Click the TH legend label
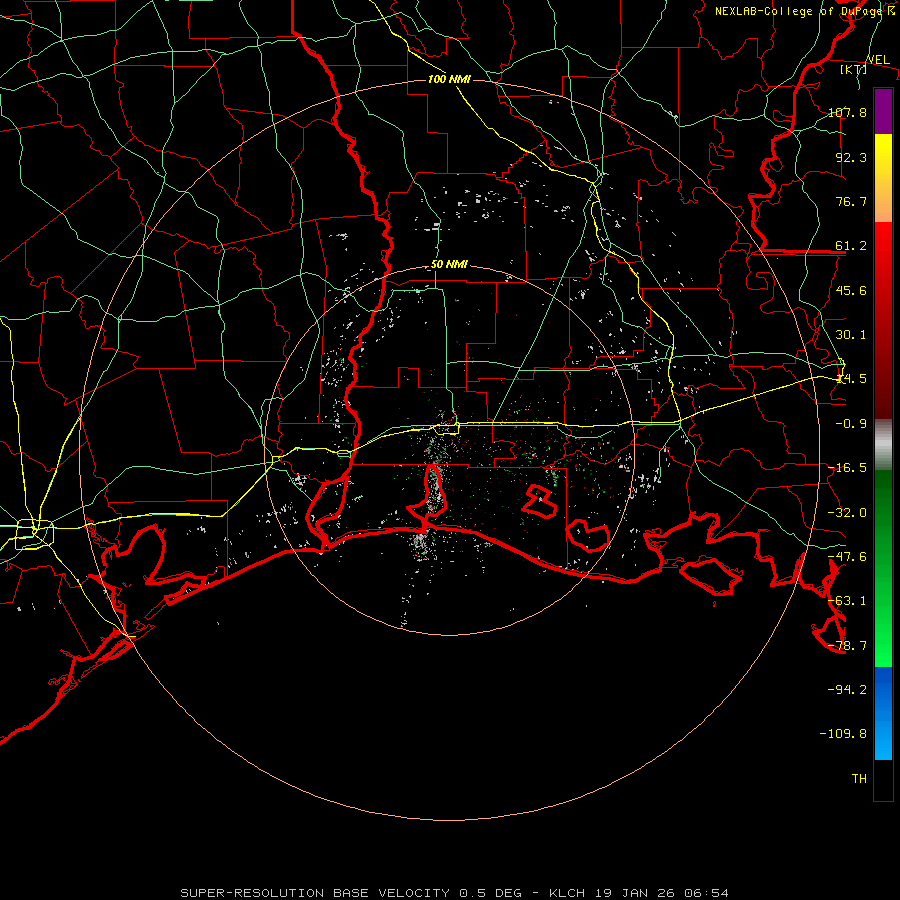Viewport: 900px width, 900px height. tap(859, 778)
